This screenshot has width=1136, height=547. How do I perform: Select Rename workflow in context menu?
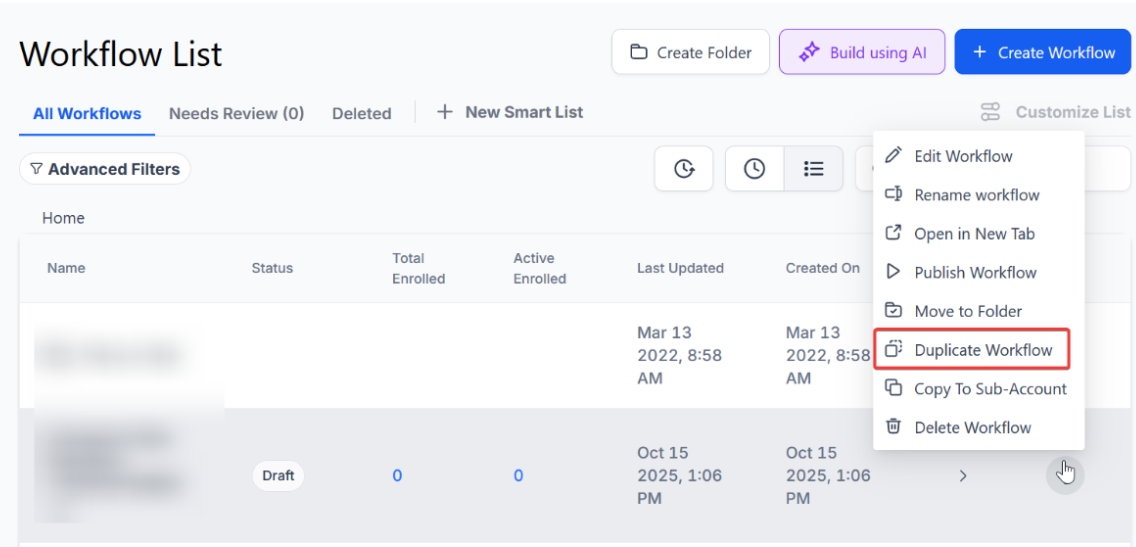[x=976, y=195]
